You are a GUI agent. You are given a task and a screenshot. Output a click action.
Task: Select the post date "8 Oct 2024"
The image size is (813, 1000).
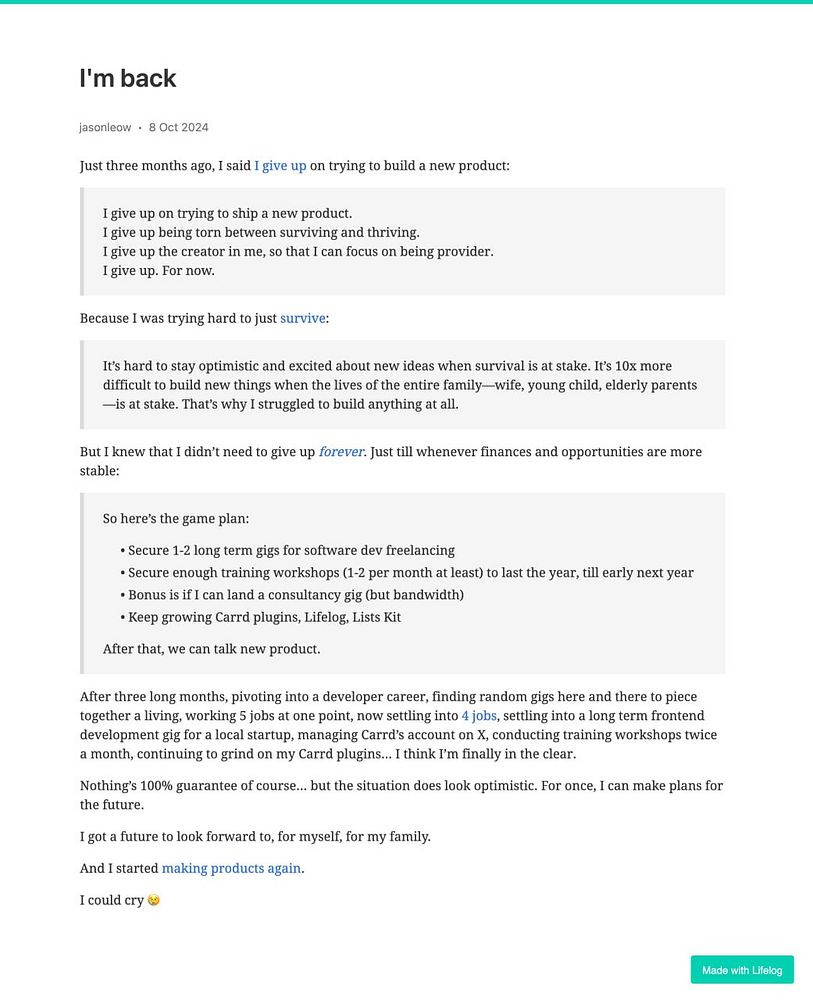pyautogui.click(x=179, y=128)
